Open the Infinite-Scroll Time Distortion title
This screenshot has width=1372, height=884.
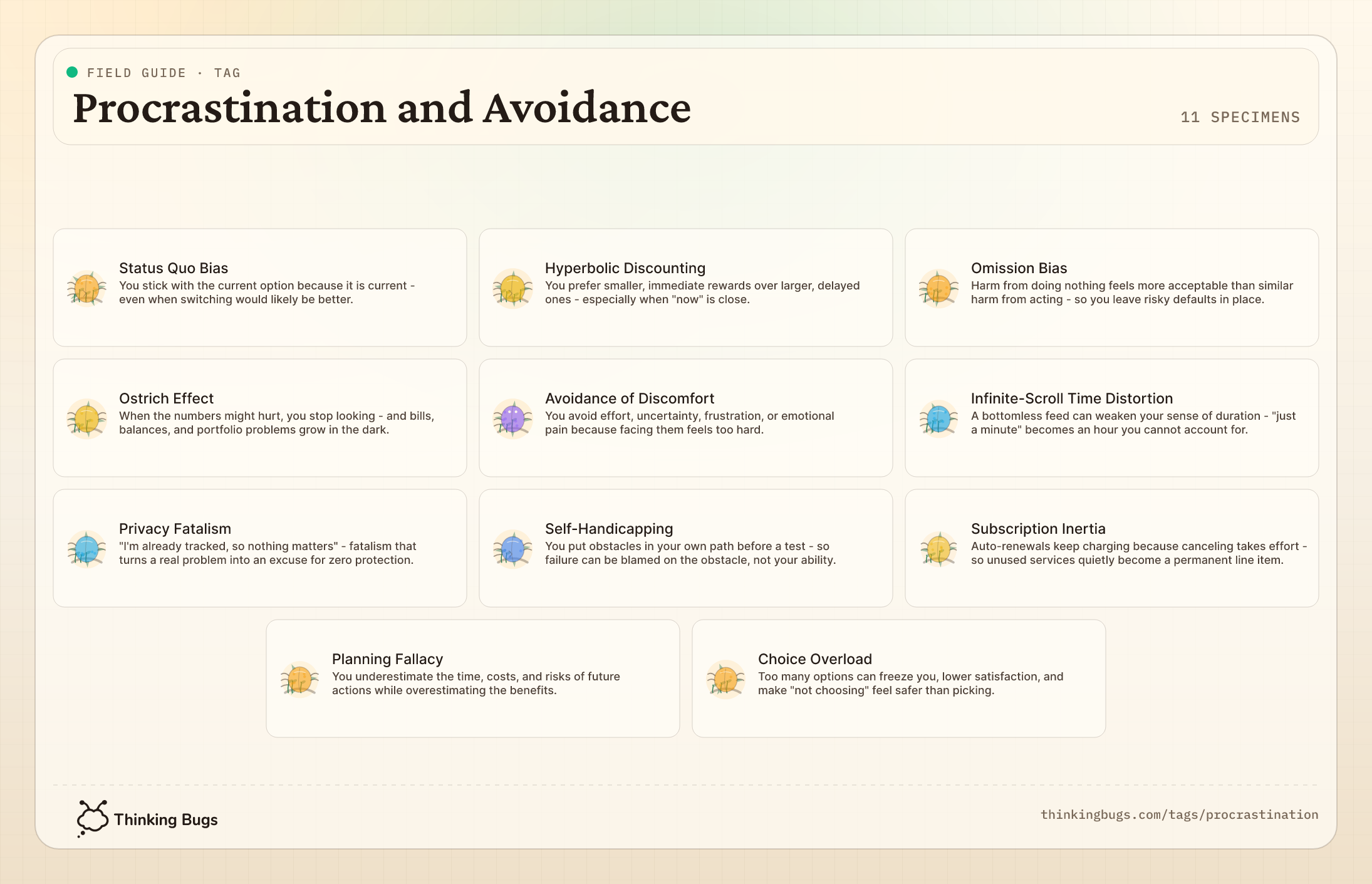coord(1072,398)
